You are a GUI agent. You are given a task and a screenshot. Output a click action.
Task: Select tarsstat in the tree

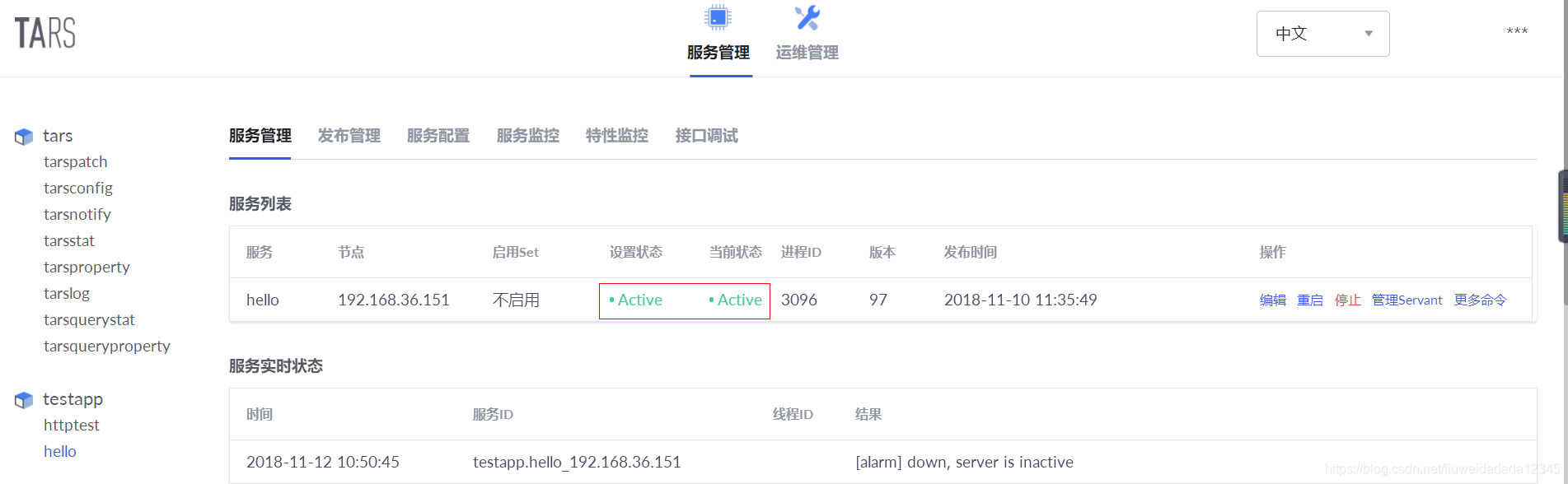(69, 241)
